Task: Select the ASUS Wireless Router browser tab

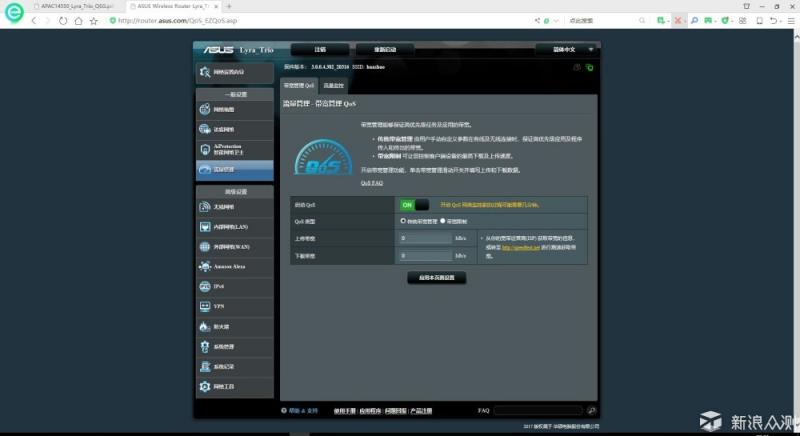Action: [172, 6]
